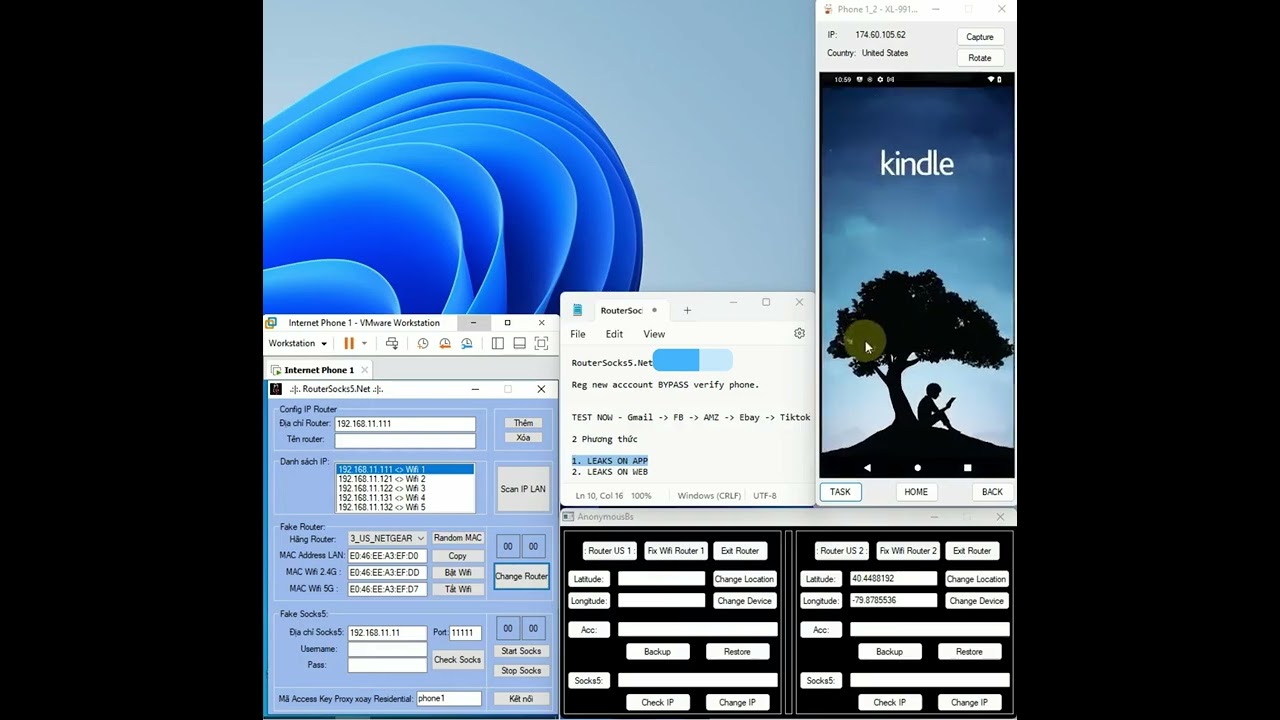Screen dimensions: 1280x720
Task: Click Change Device beside Longitude -79.8785536
Action: pos(976,601)
